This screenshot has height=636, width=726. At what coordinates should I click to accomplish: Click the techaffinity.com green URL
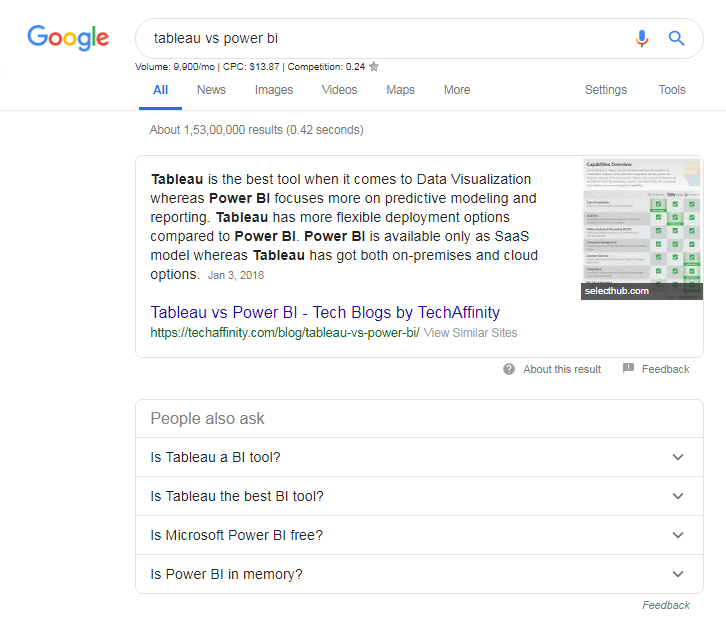click(285, 333)
